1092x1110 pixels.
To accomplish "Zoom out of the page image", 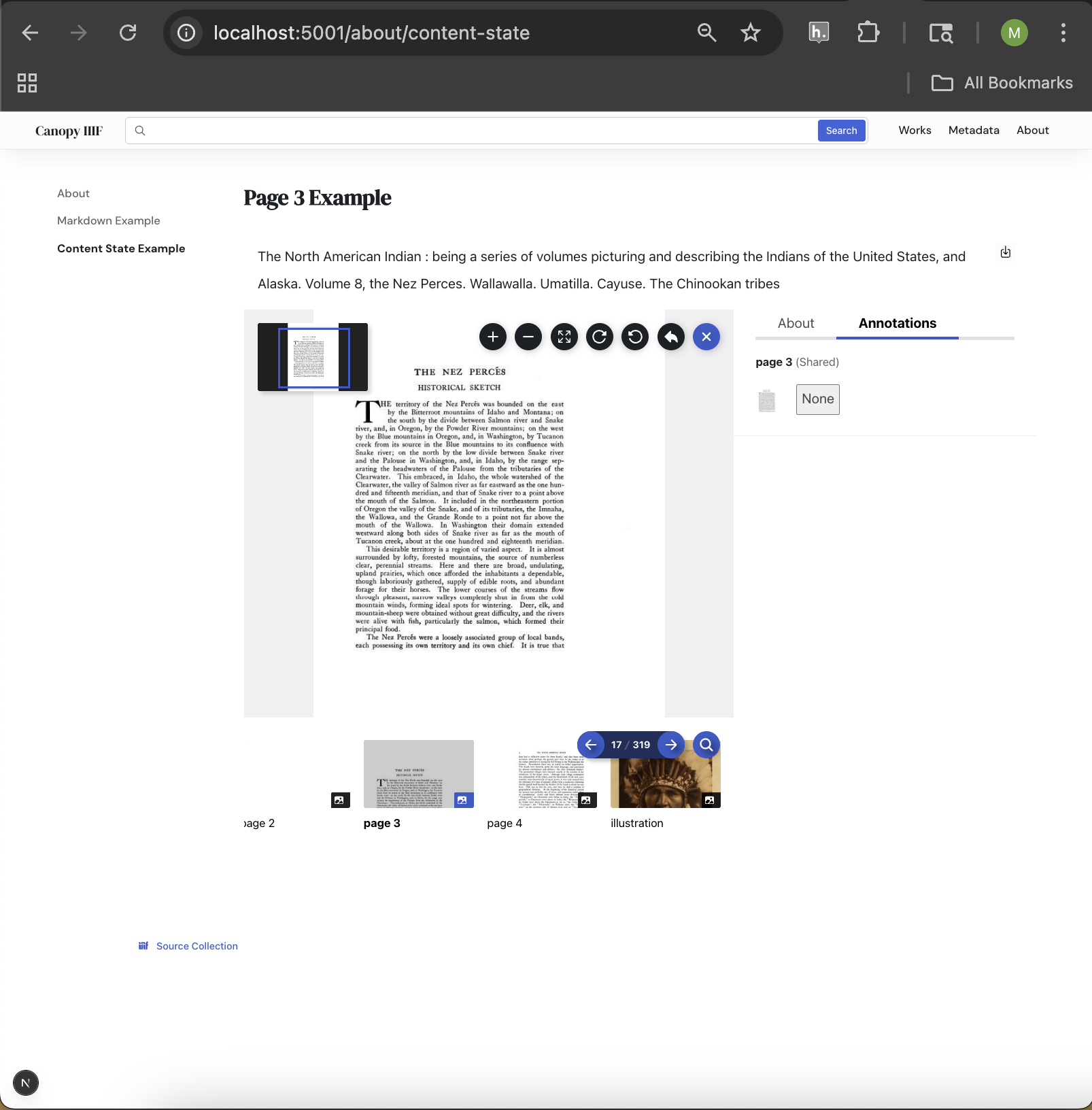I will 528,337.
